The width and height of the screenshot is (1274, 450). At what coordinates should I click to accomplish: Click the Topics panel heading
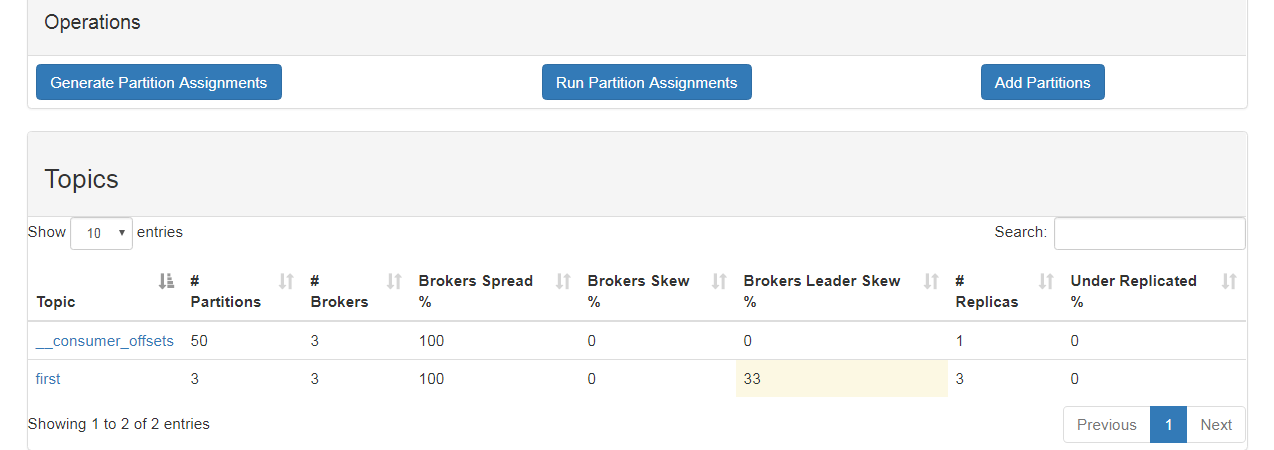(x=81, y=179)
